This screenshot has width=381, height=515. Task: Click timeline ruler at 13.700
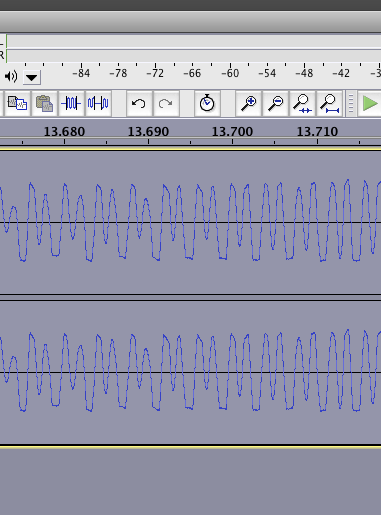[x=232, y=132]
